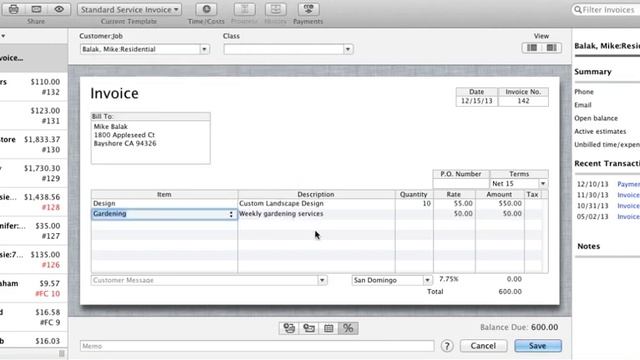
Task: Click the Memo input field
Action: (257, 346)
